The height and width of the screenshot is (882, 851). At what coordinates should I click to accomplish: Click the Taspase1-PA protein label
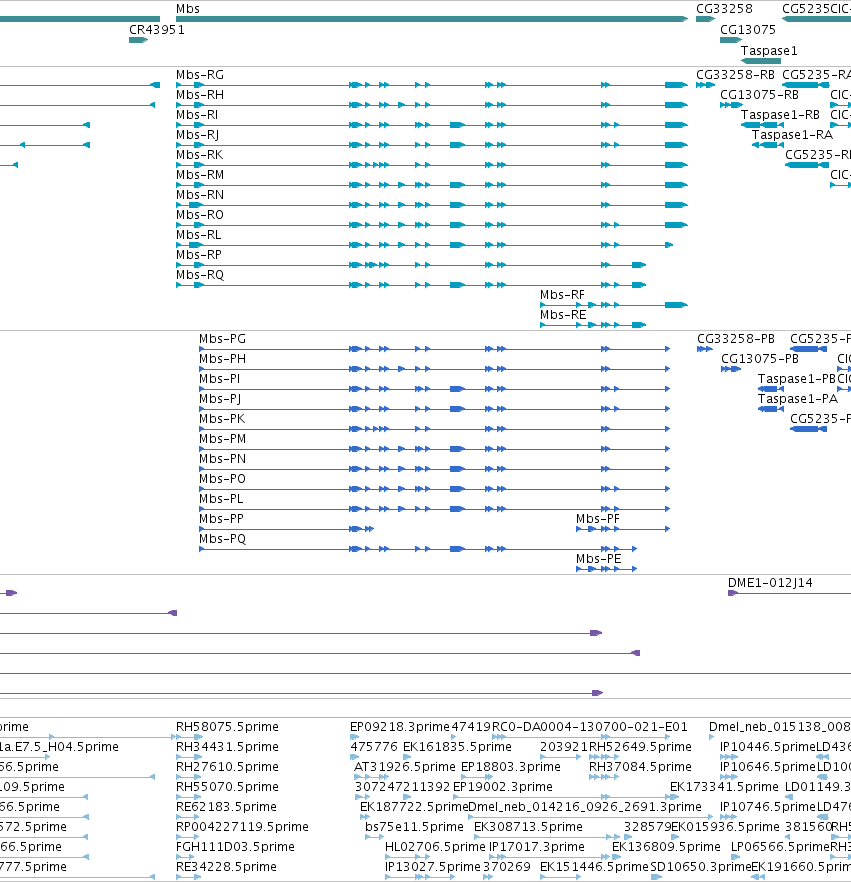[x=798, y=399]
